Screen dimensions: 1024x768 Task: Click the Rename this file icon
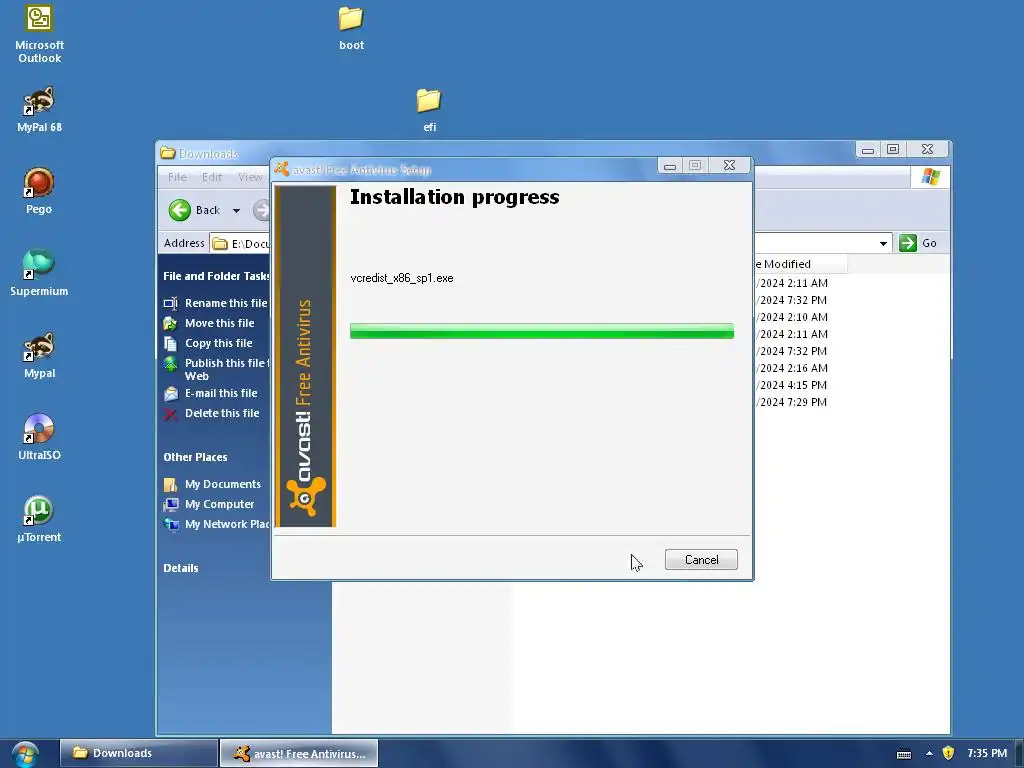[x=170, y=303]
